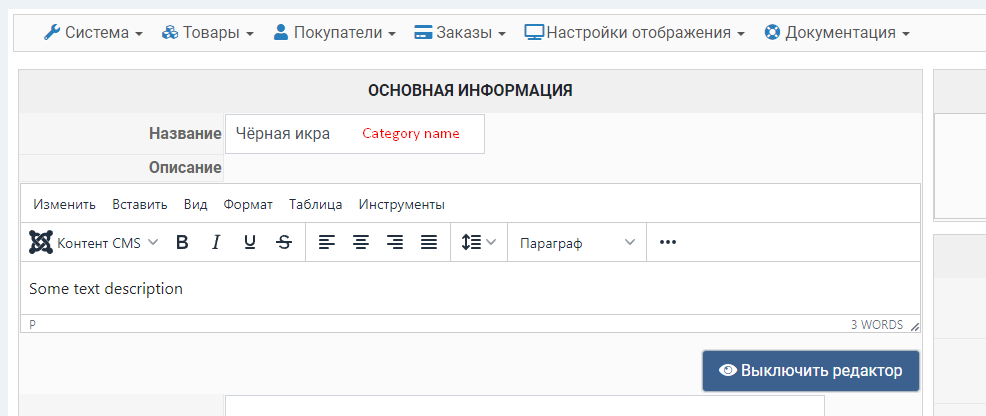Open the line height dropdown
986x416 pixels.
479,242
